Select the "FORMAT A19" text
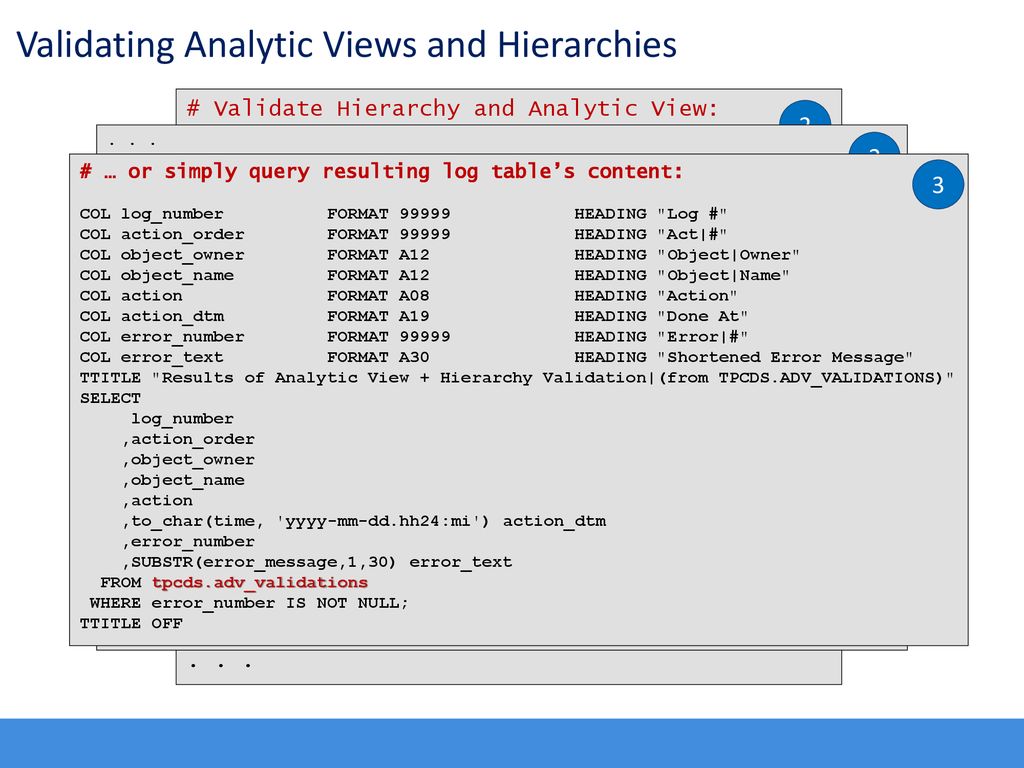This screenshot has width=1024, height=768. (x=378, y=316)
